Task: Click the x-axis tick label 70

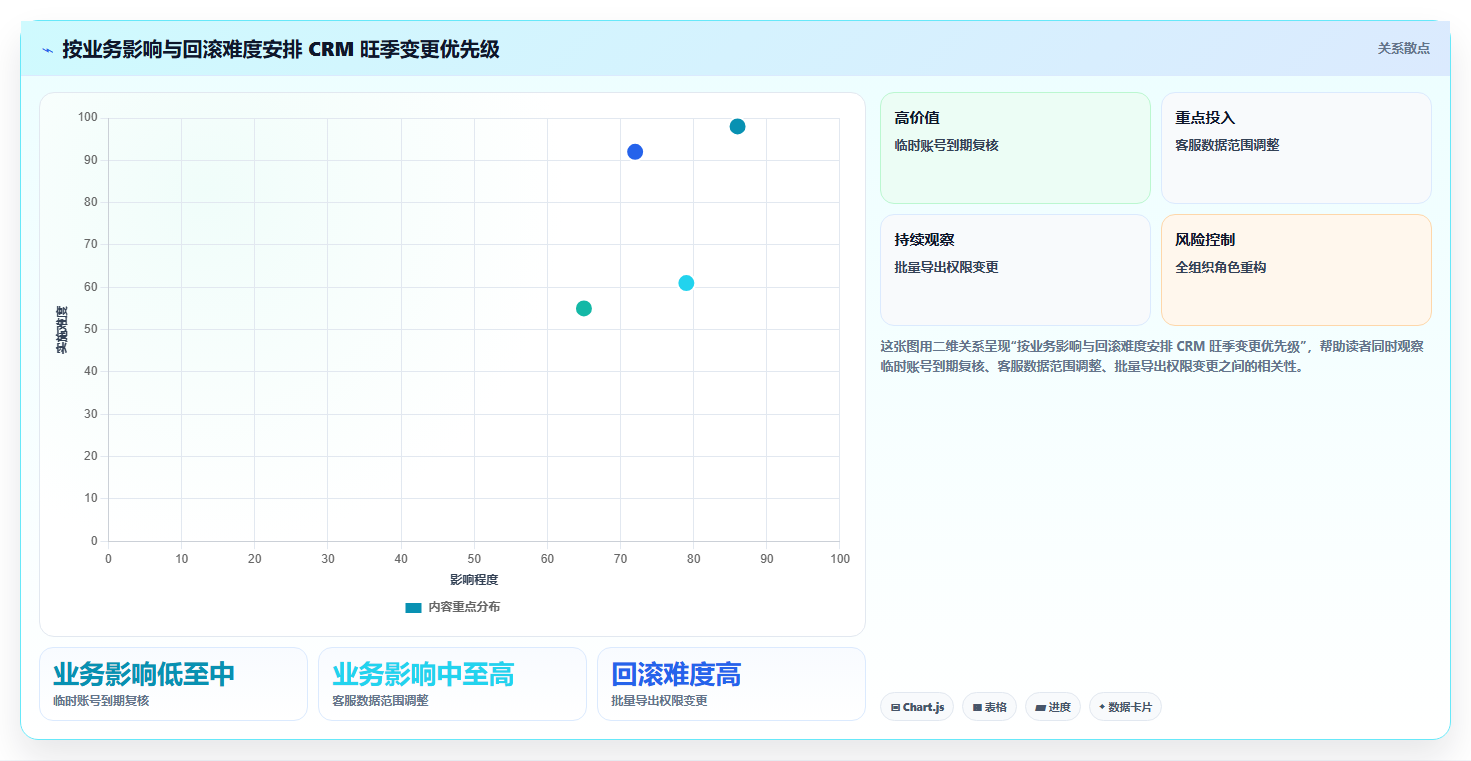Action: 620,559
